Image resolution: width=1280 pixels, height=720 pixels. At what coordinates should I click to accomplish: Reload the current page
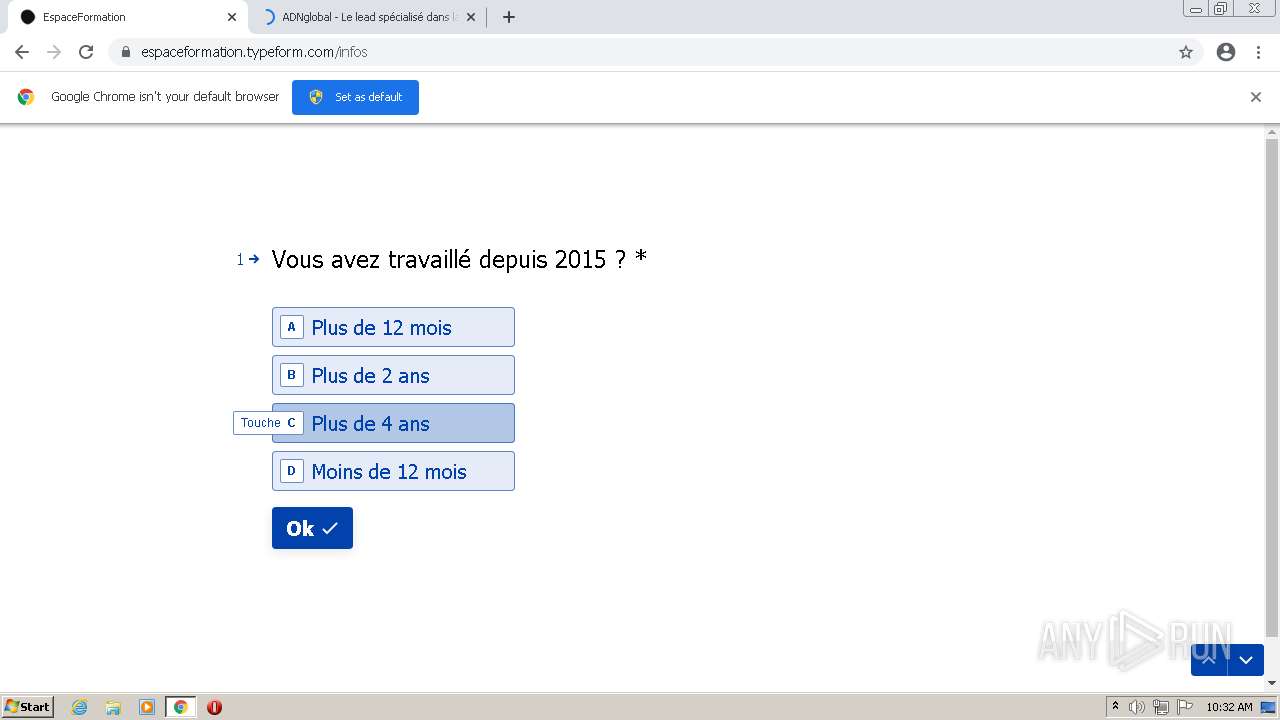pos(86,52)
